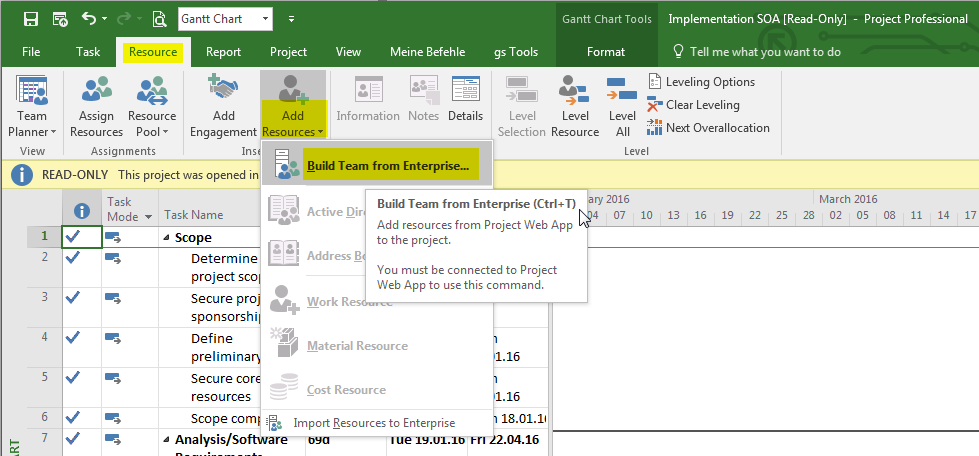Image resolution: width=979 pixels, height=456 pixels.
Task: Click the Level Selection button
Action: pos(522,106)
